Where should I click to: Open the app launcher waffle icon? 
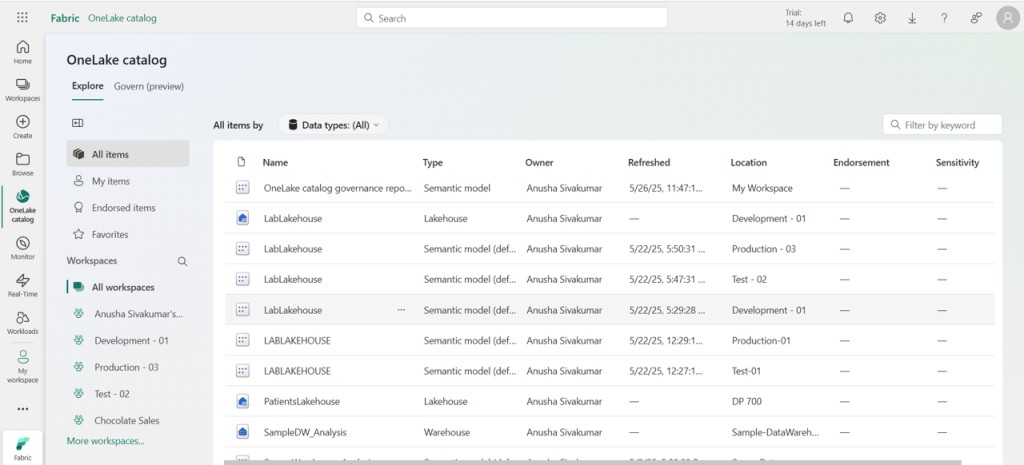point(22,18)
